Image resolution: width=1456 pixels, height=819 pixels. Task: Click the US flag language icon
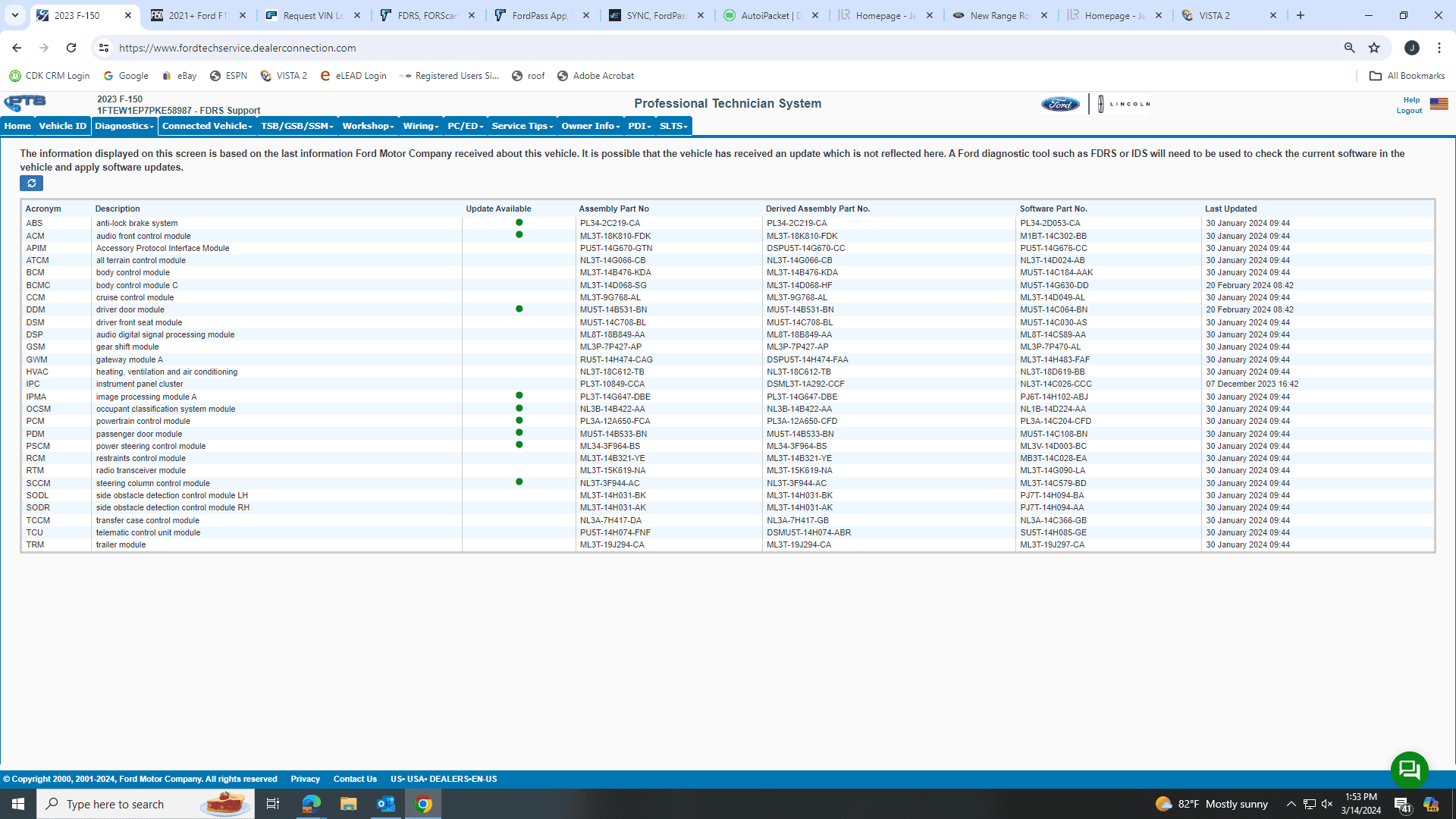[1439, 104]
